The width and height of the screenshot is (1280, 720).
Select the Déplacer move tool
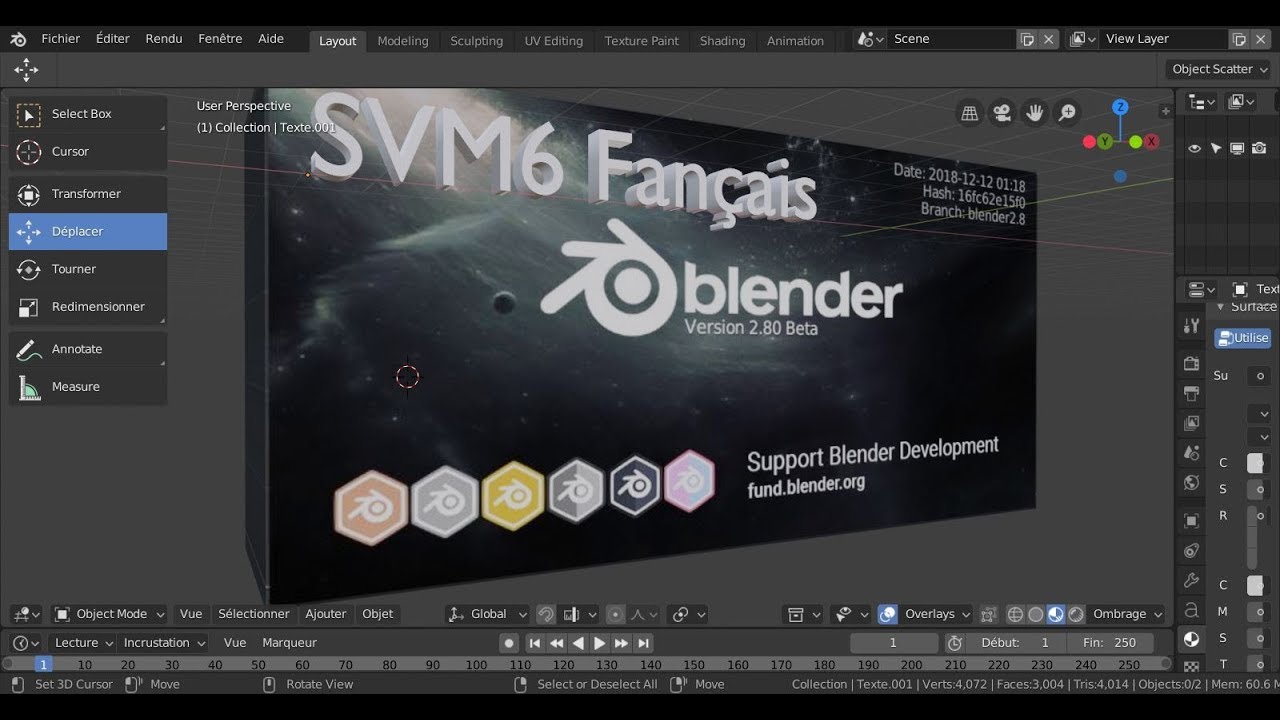point(88,231)
